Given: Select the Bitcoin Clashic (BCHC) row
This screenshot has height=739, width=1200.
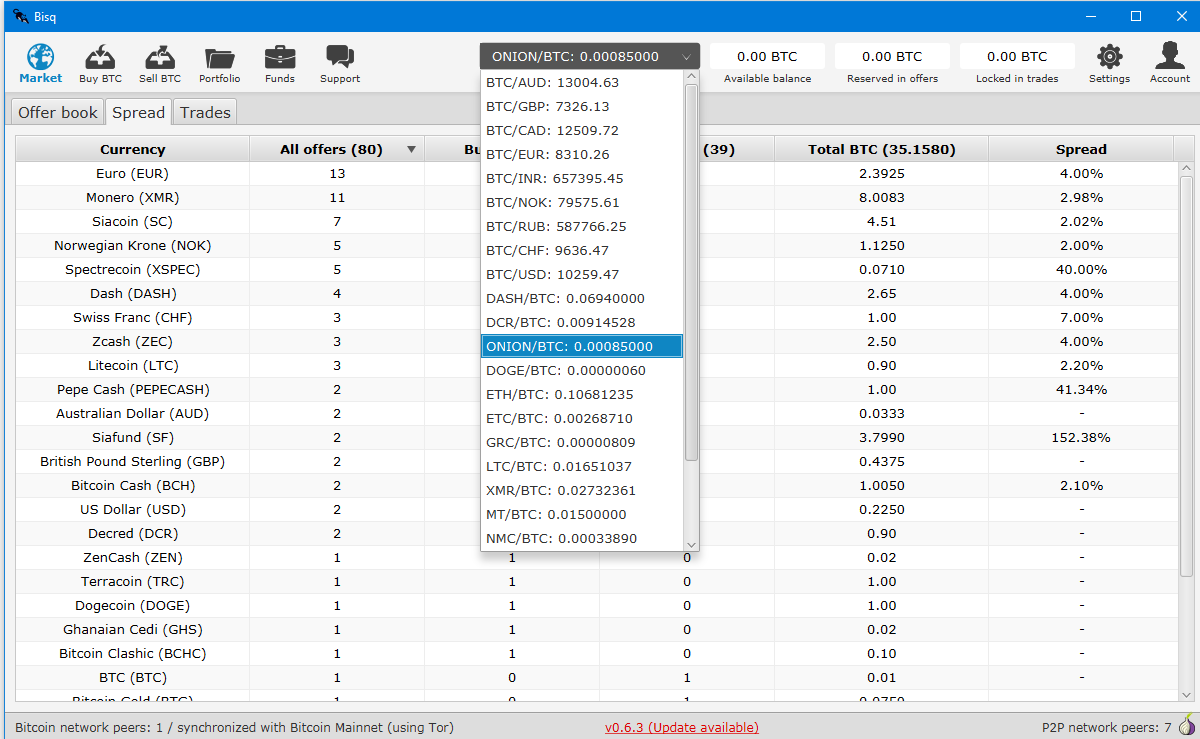Looking at the screenshot, I should 597,653.
